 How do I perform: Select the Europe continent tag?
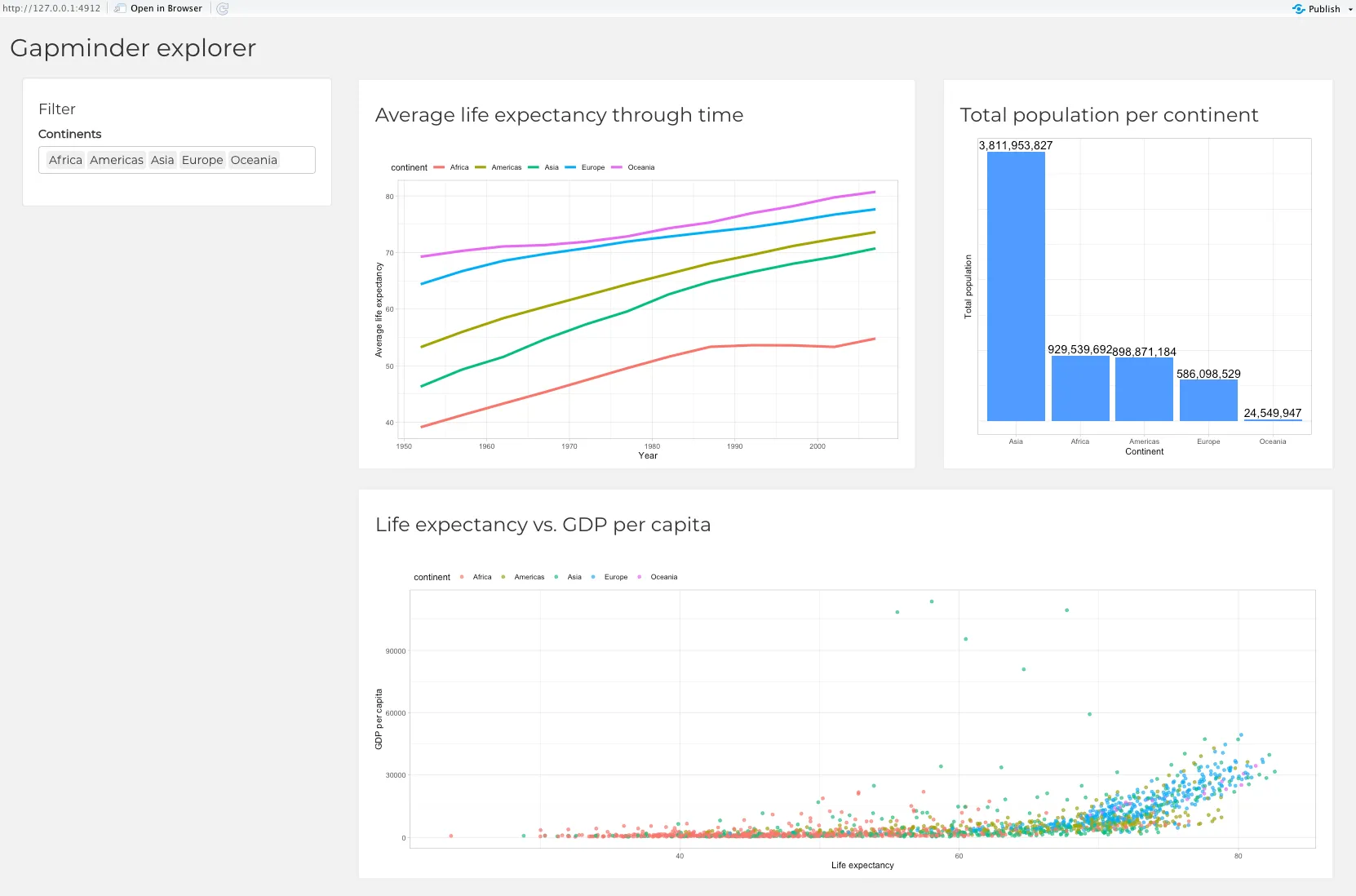tap(202, 160)
